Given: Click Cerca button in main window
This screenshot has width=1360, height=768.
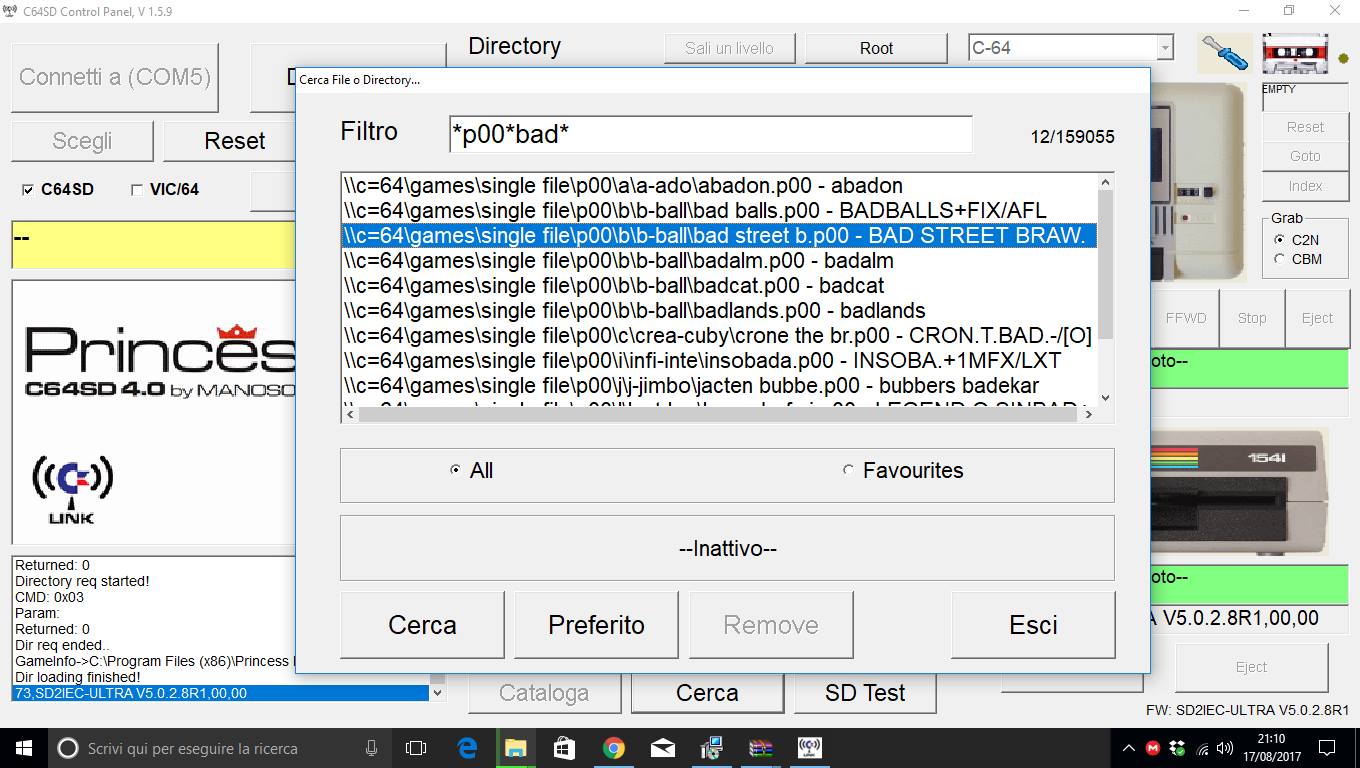Looking at the screenshot, I should click(707, 692).
